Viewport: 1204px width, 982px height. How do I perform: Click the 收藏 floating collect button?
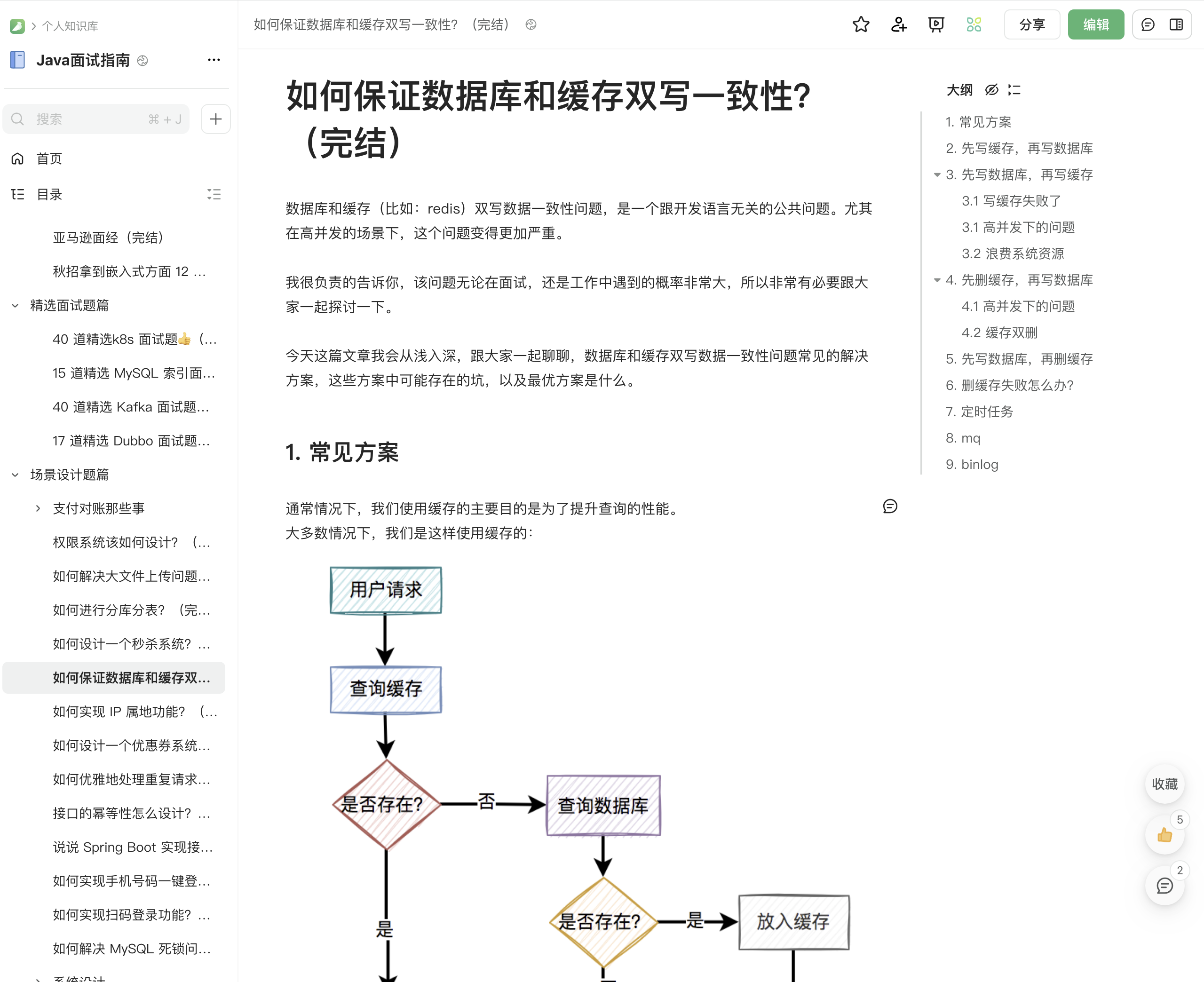pos(1164,784)
